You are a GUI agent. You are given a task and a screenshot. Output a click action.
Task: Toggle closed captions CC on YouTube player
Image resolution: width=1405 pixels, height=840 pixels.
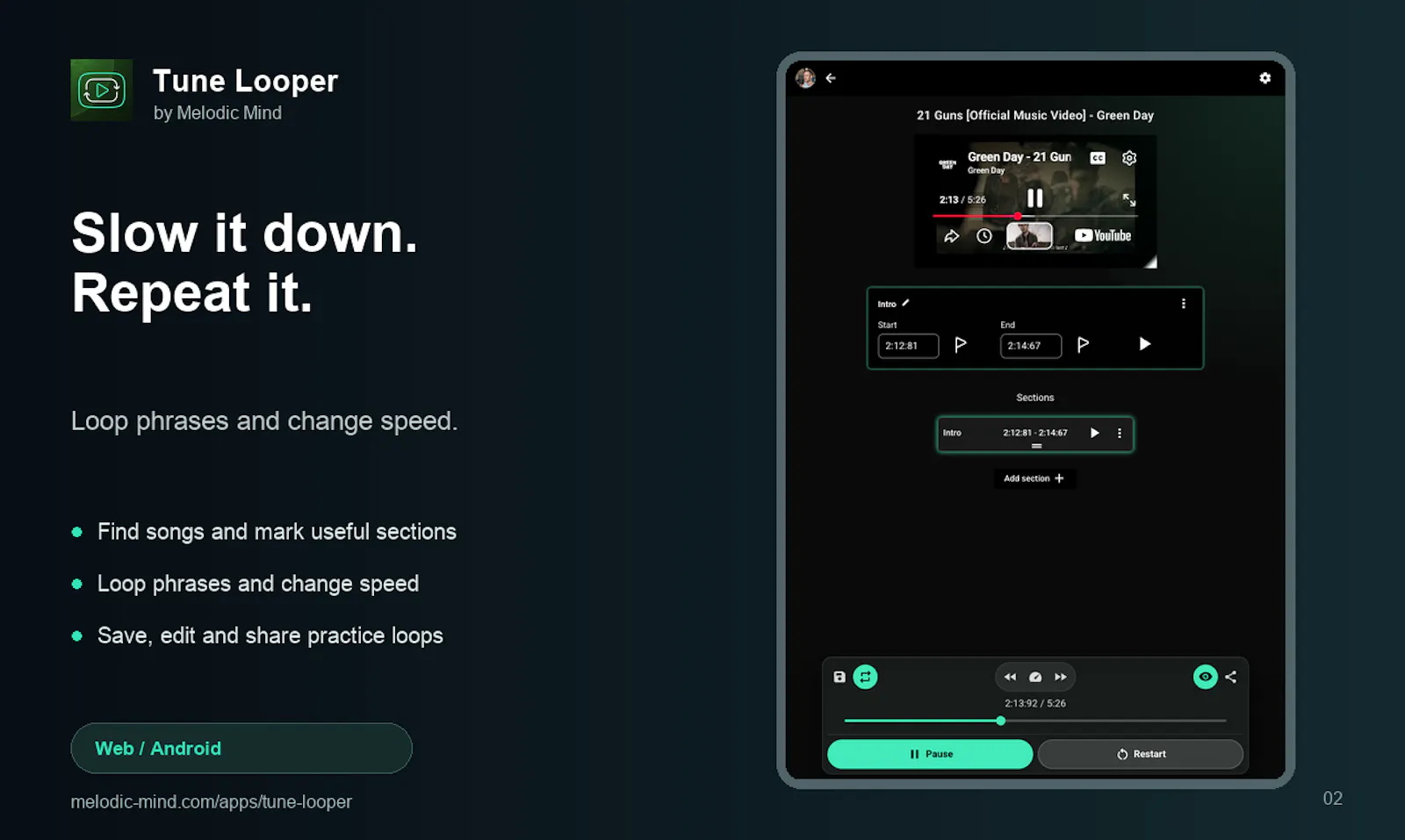point(1098,158)
